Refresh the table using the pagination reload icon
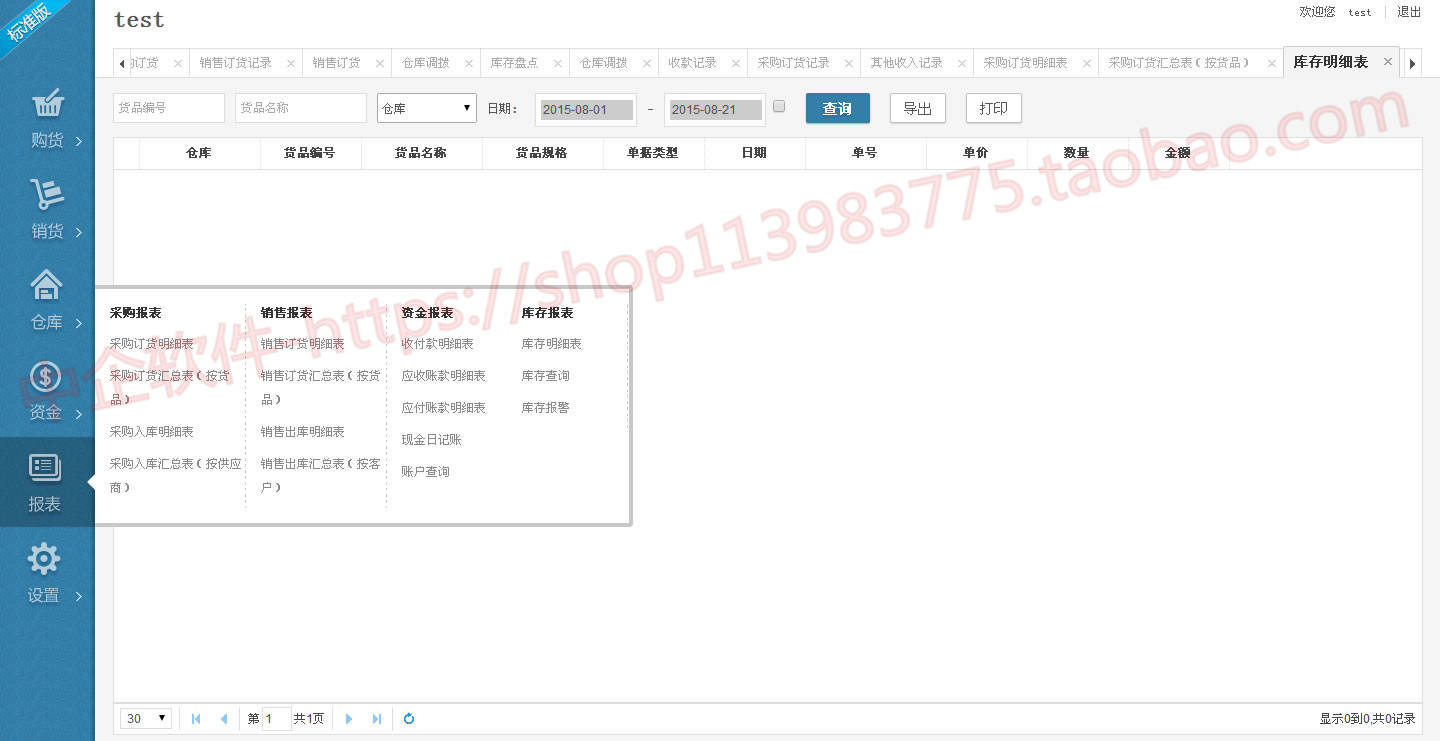Viewport: 1440px width, 741px height. pos(409,719)
